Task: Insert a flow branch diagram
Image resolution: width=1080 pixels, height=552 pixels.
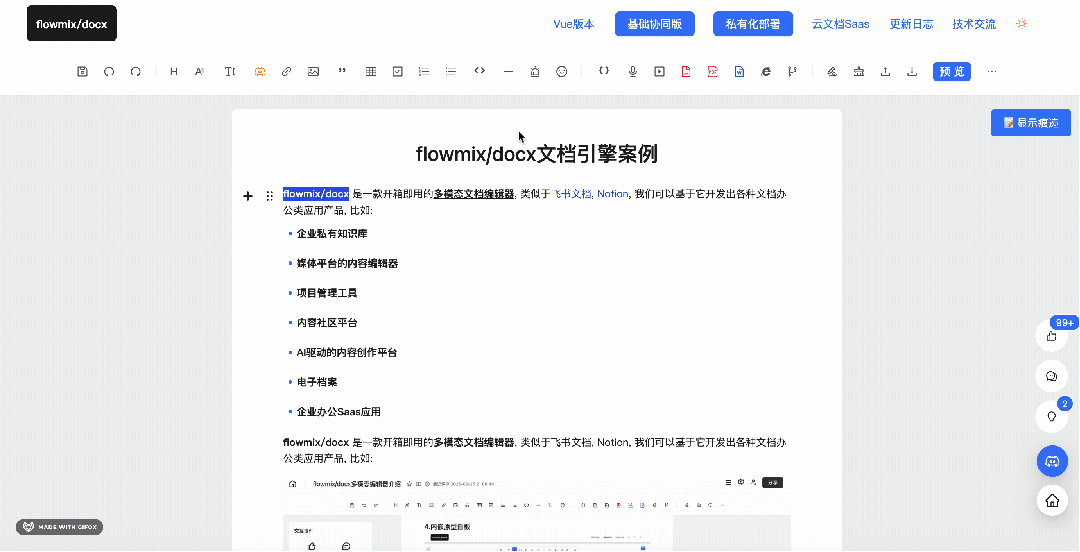Action: tap(793, 71)
